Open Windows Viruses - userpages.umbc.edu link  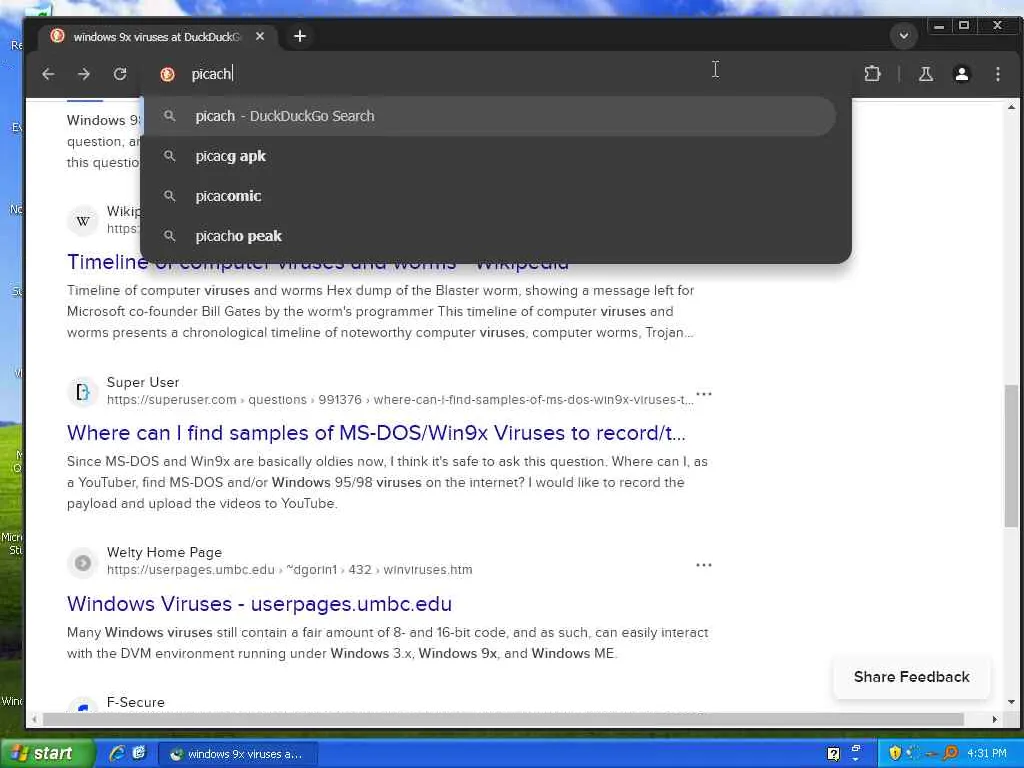[259, 604]
